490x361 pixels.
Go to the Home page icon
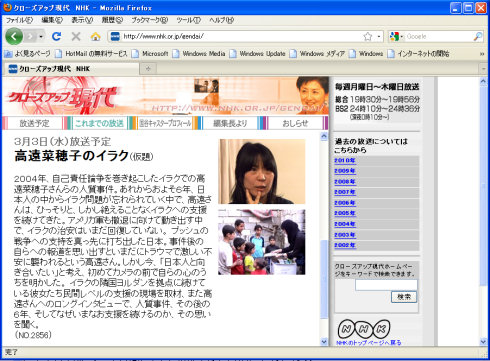pos(95,36)
